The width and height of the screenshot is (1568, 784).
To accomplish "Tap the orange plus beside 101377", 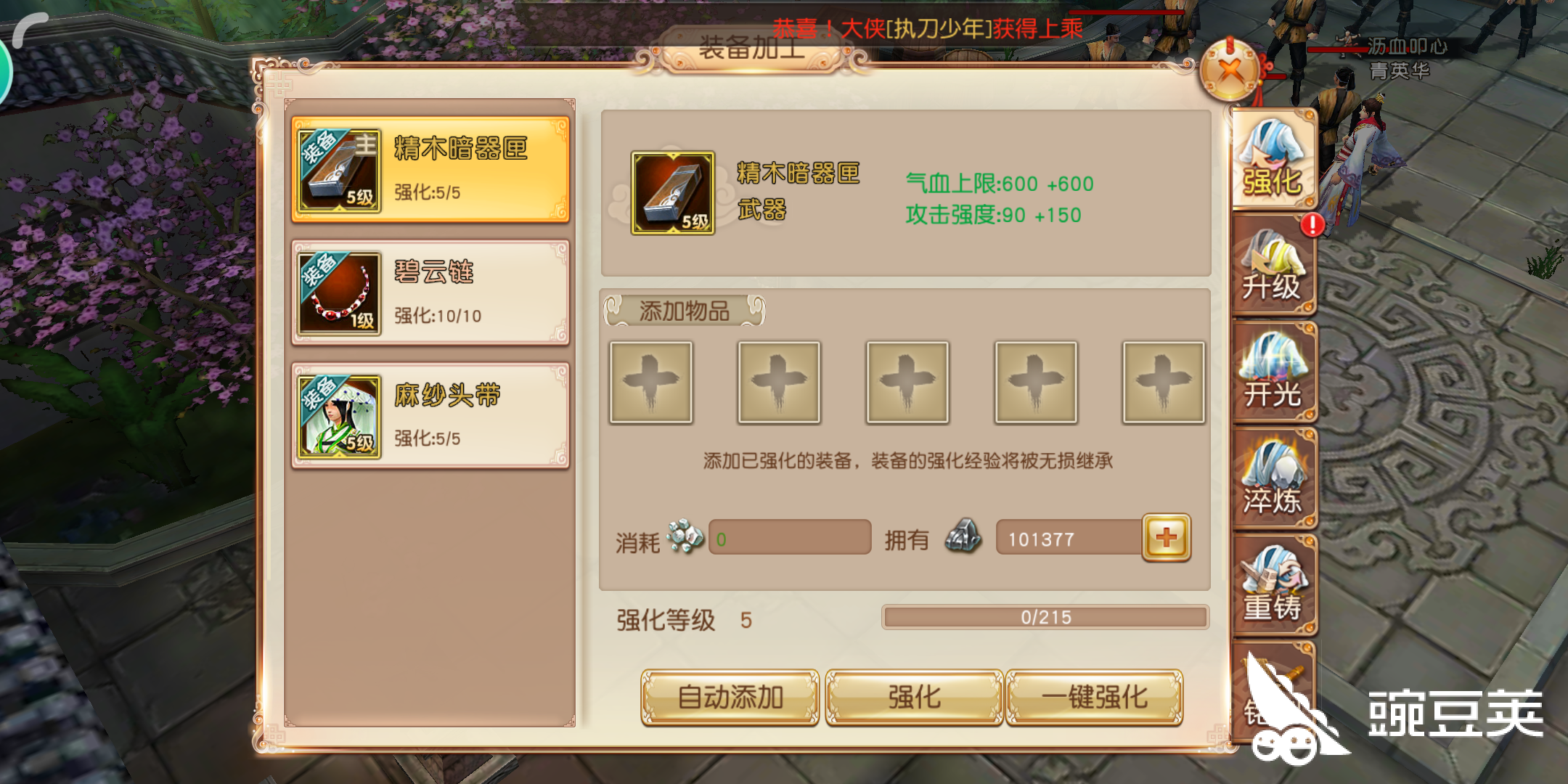I will click(1167, 538).
